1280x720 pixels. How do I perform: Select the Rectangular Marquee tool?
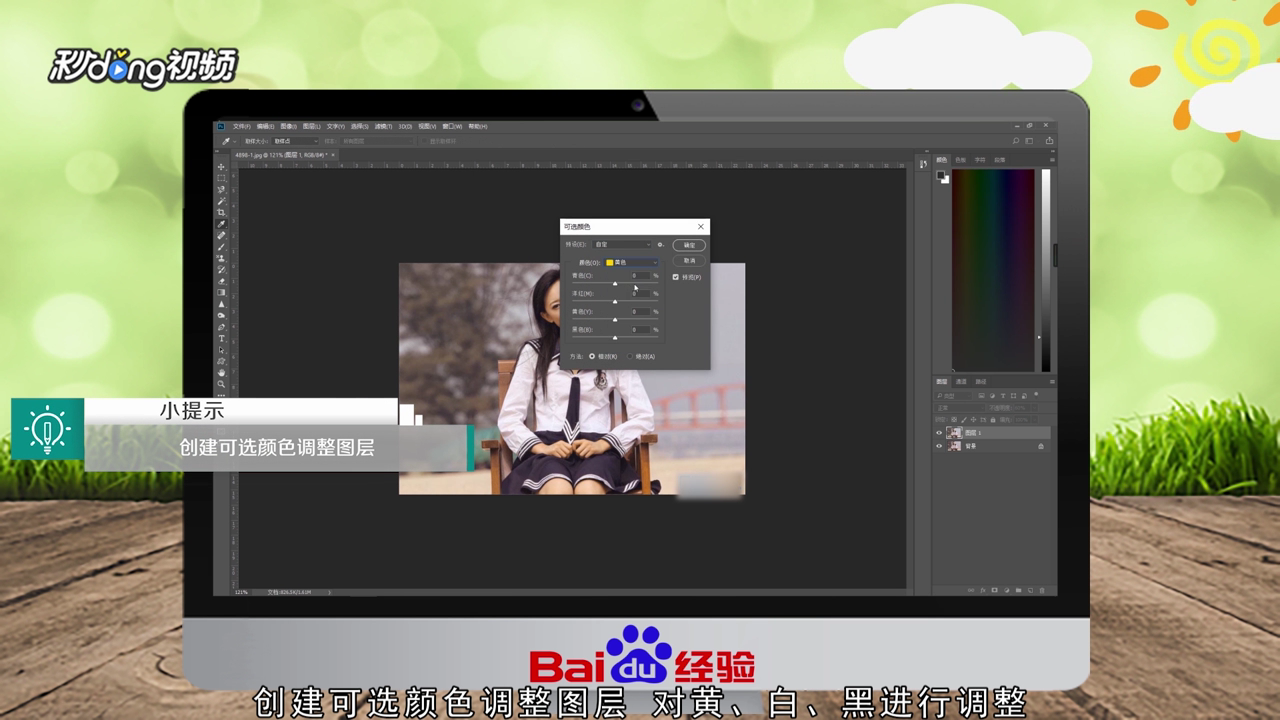[221, 178]
